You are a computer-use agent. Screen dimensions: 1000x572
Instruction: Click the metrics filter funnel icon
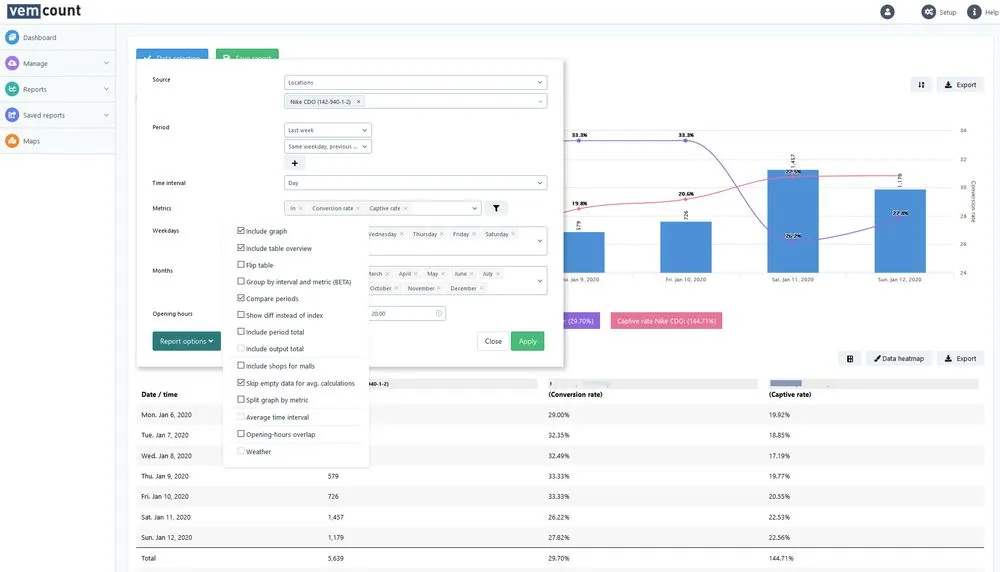tap(496, 208)
